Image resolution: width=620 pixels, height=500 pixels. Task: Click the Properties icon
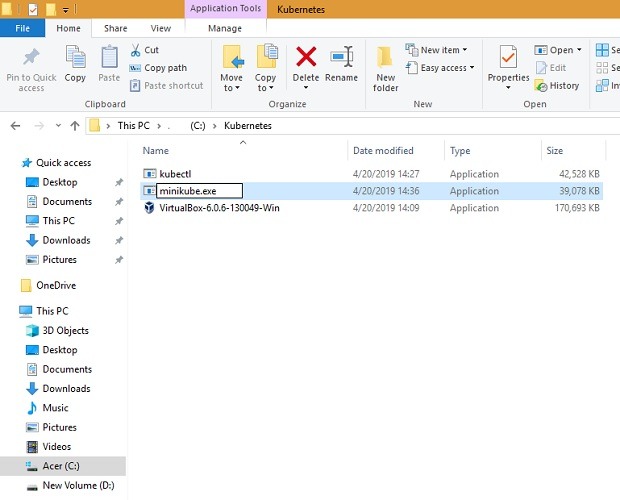[x=508, y=57]
